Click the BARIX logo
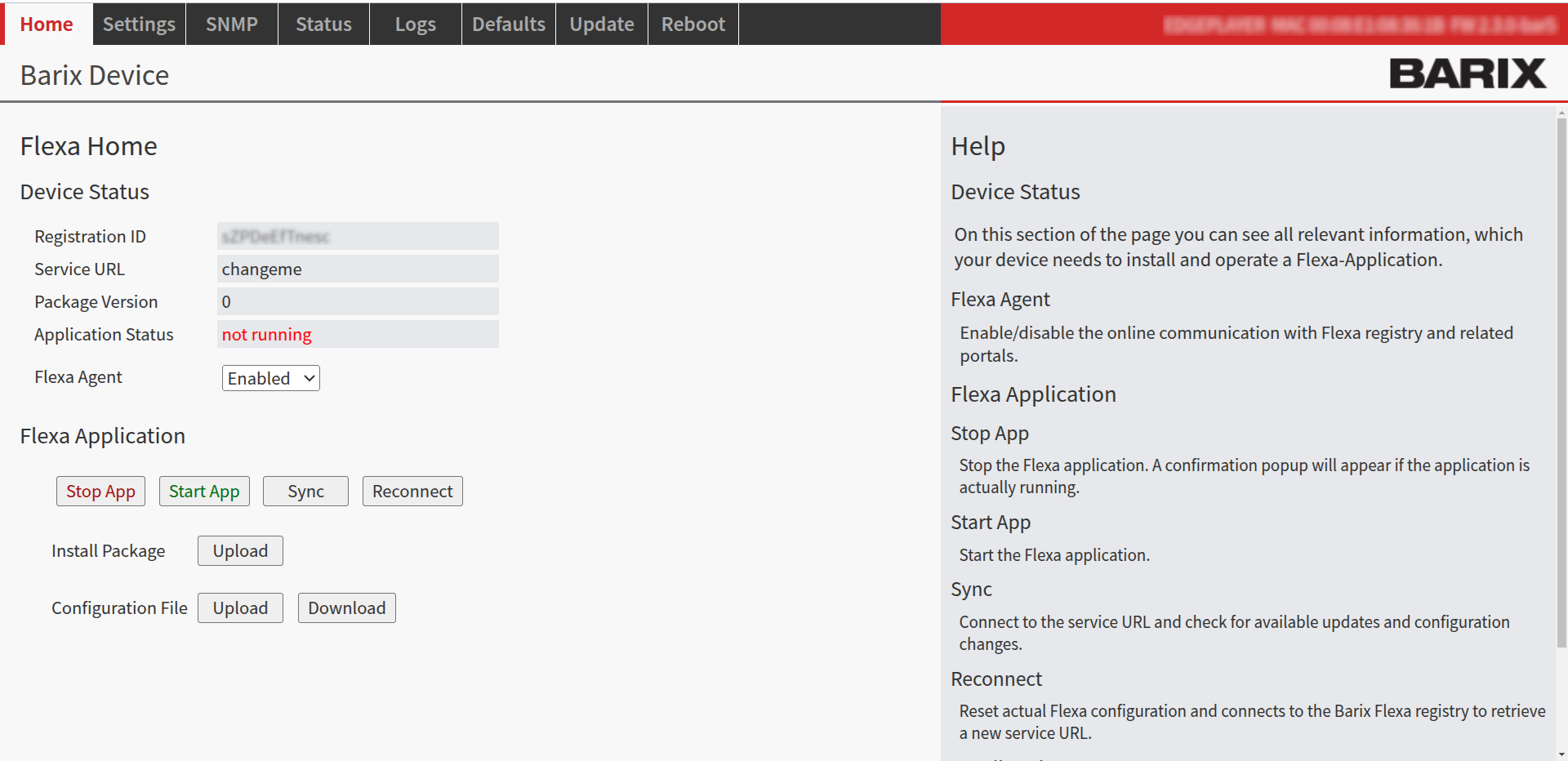Viewport: 1568px width, 761px height. pyautogui.click(x=1467, y=73)
